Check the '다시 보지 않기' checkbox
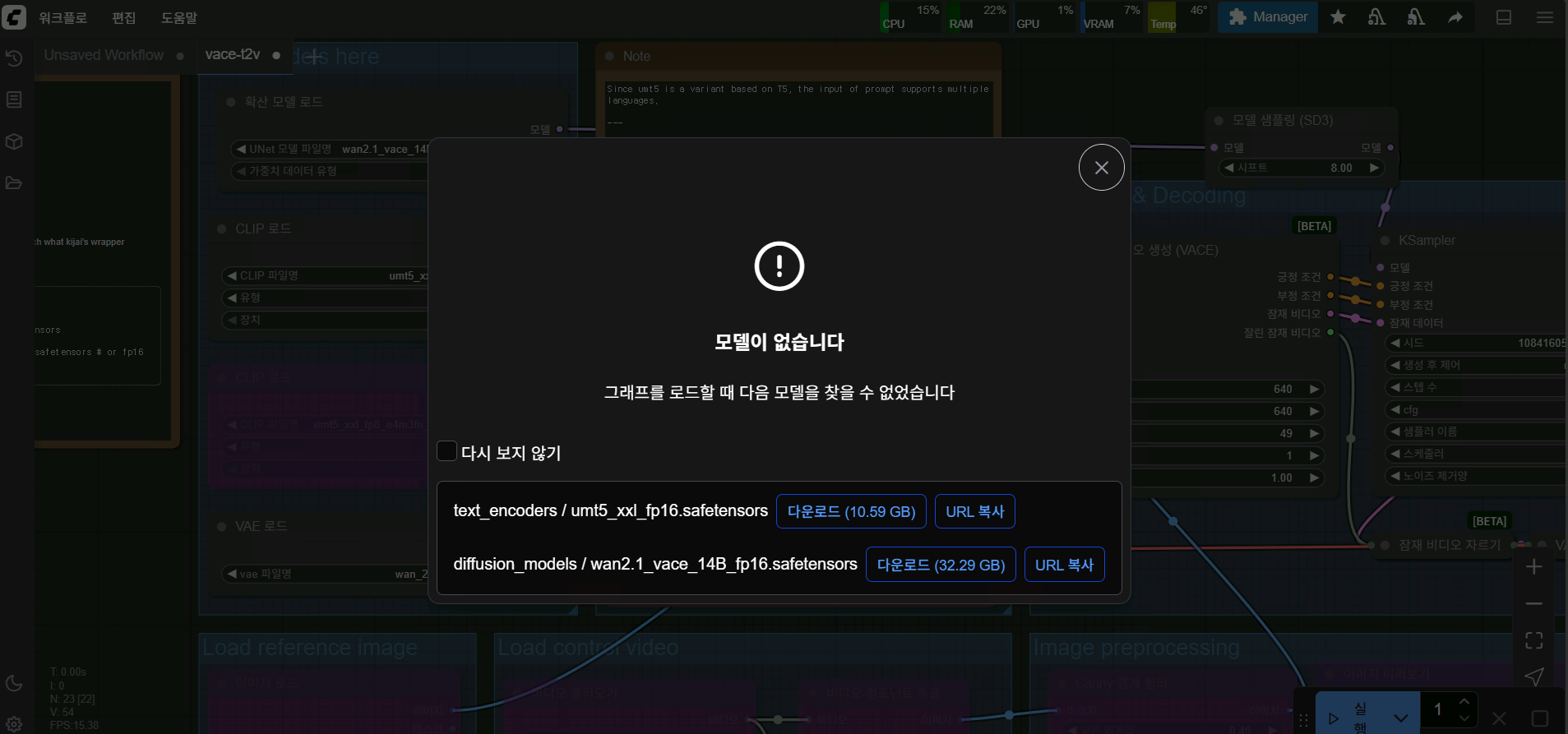This screenshot has width=1568, height=734. coord(447,451)
